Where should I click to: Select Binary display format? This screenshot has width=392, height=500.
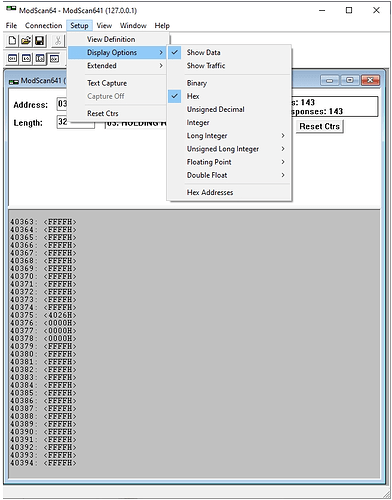tap(229, 83)
